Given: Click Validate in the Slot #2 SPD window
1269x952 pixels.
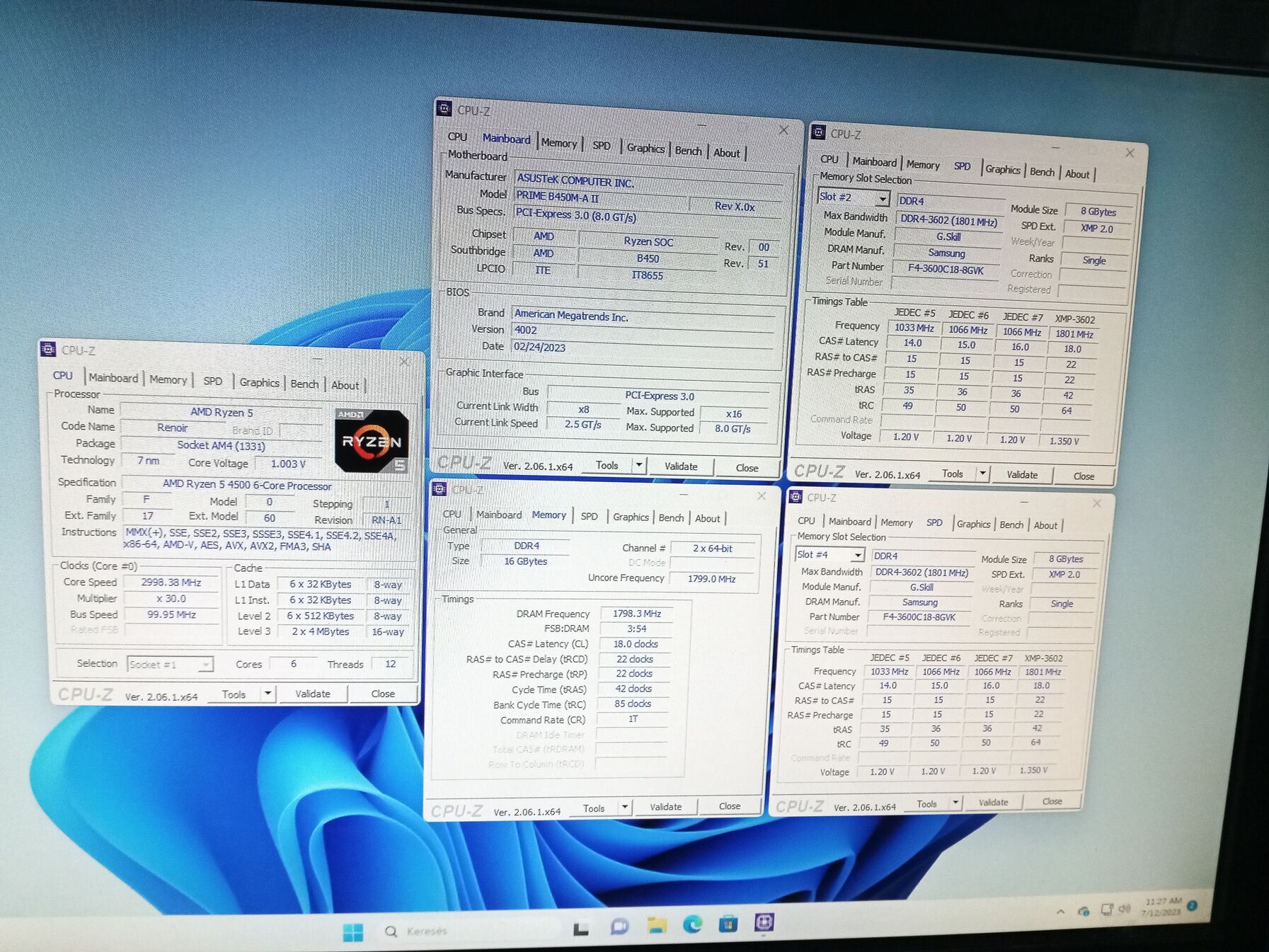Looking at the screenshot, I should pos(1022,474).
